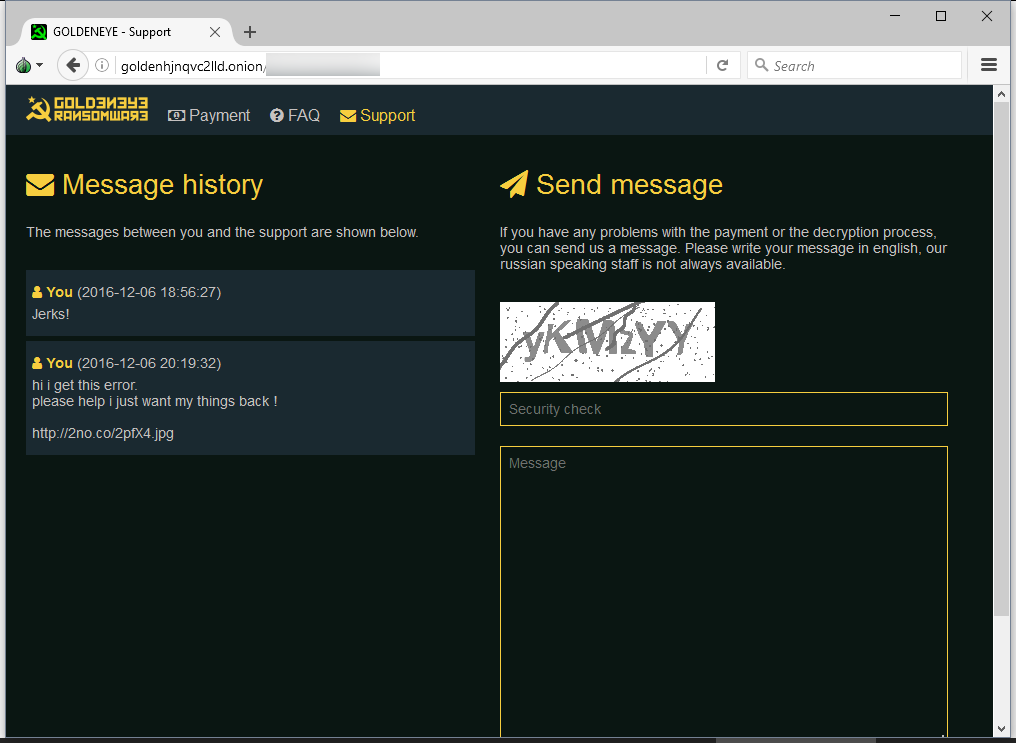Click the address bar URL
Image resolution: width=1016 pixels, height=743 pixels.
(192, 66)
